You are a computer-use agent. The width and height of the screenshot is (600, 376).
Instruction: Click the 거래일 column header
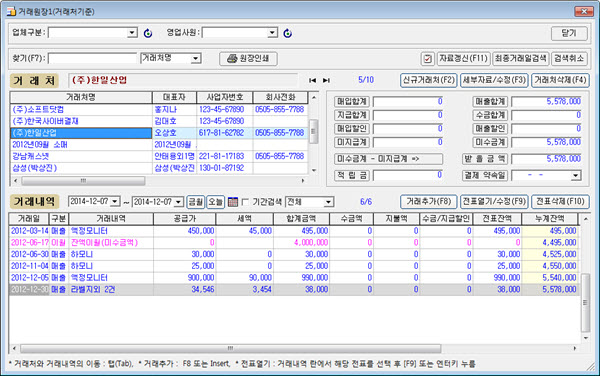[29, 219]
